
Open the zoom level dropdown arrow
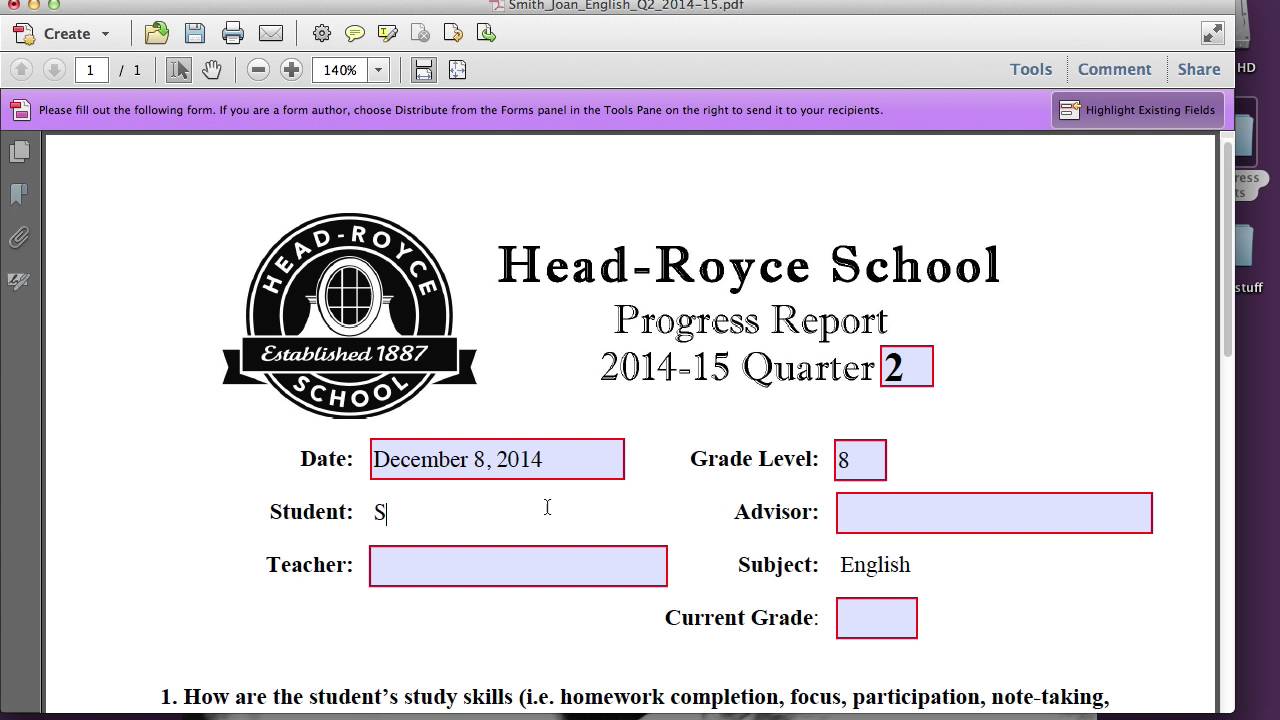378,70
